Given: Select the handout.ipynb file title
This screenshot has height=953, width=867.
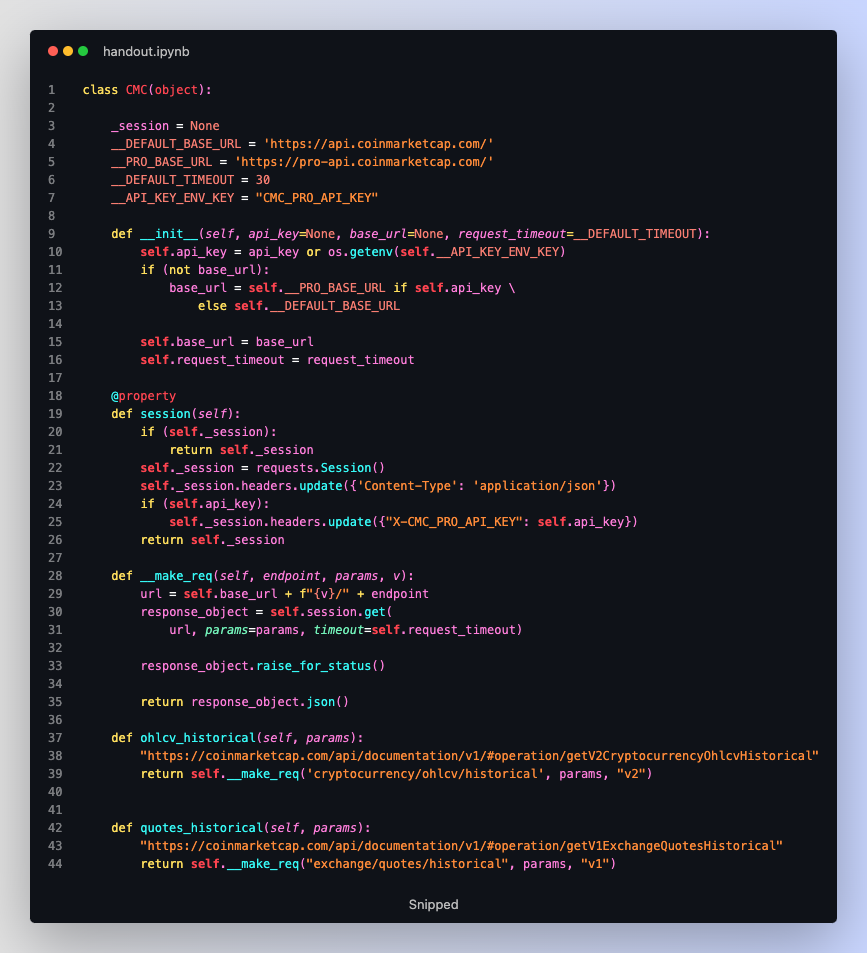Looking at the screenshot, I should (145, 51).
